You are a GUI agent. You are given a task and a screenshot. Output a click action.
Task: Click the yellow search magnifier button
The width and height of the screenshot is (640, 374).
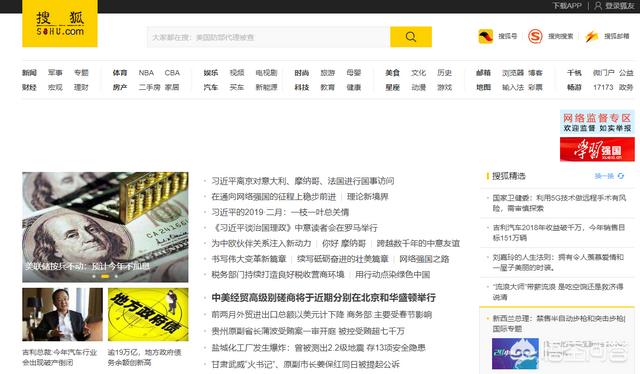coord(411,37)
